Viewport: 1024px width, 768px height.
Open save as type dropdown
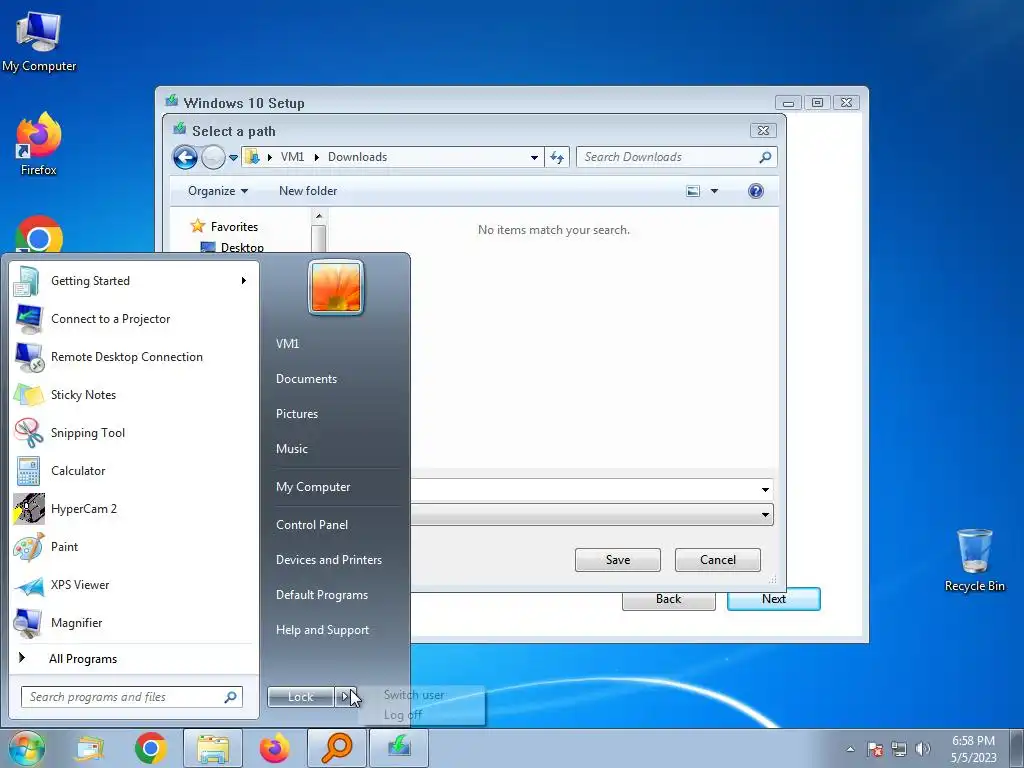(x=765, y=515)
